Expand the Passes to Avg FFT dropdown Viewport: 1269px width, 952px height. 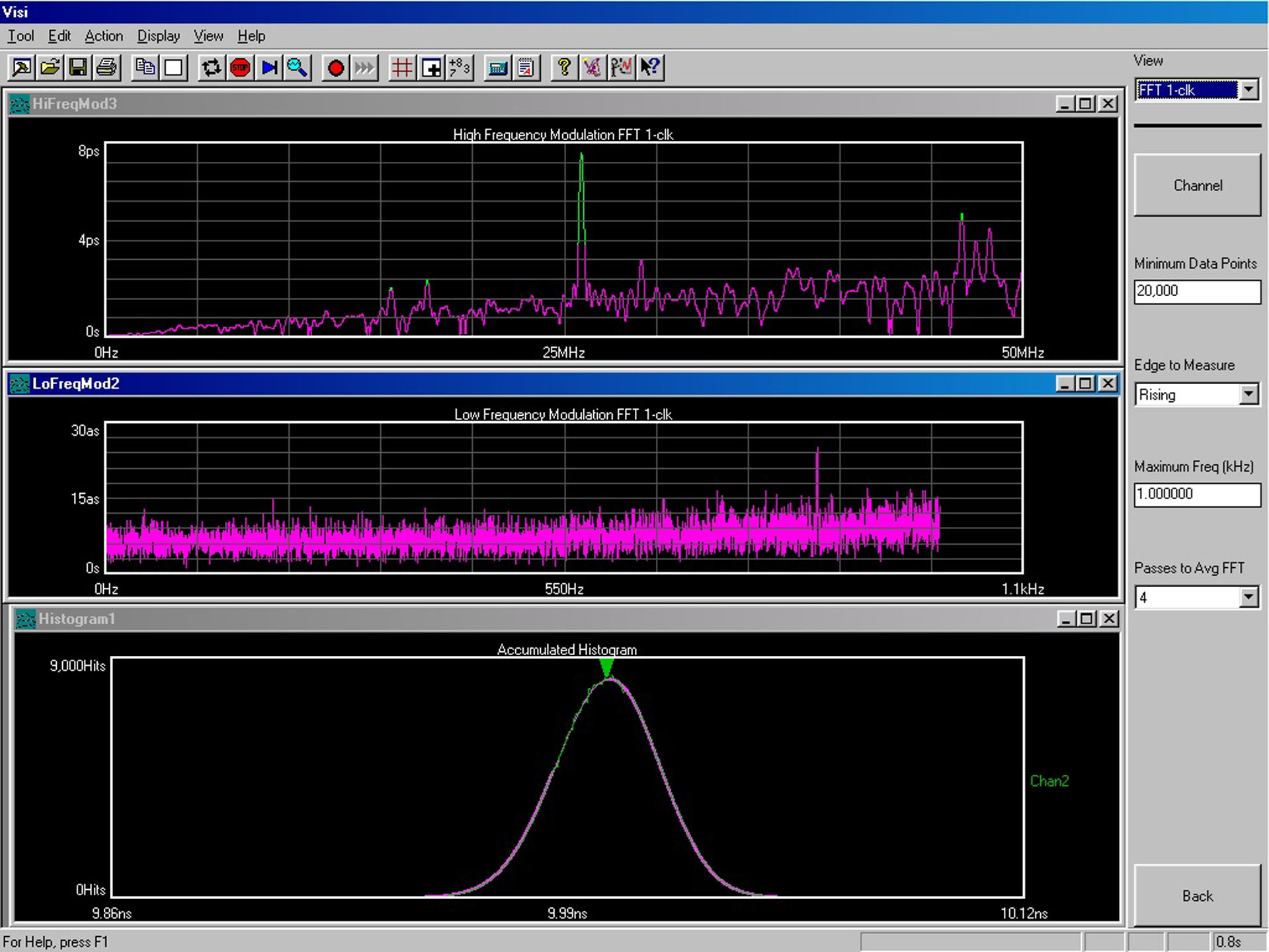click(1249, 598)
